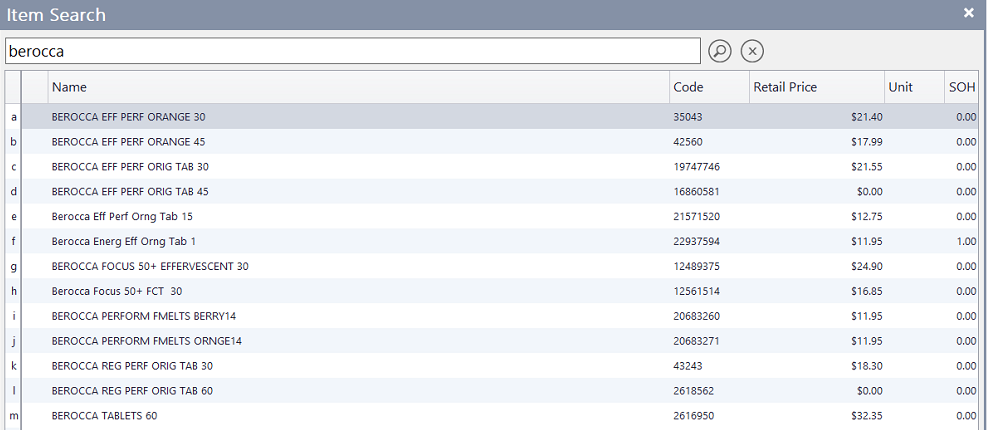
Task: Sort by the Code column header
Action: (709, 87)
